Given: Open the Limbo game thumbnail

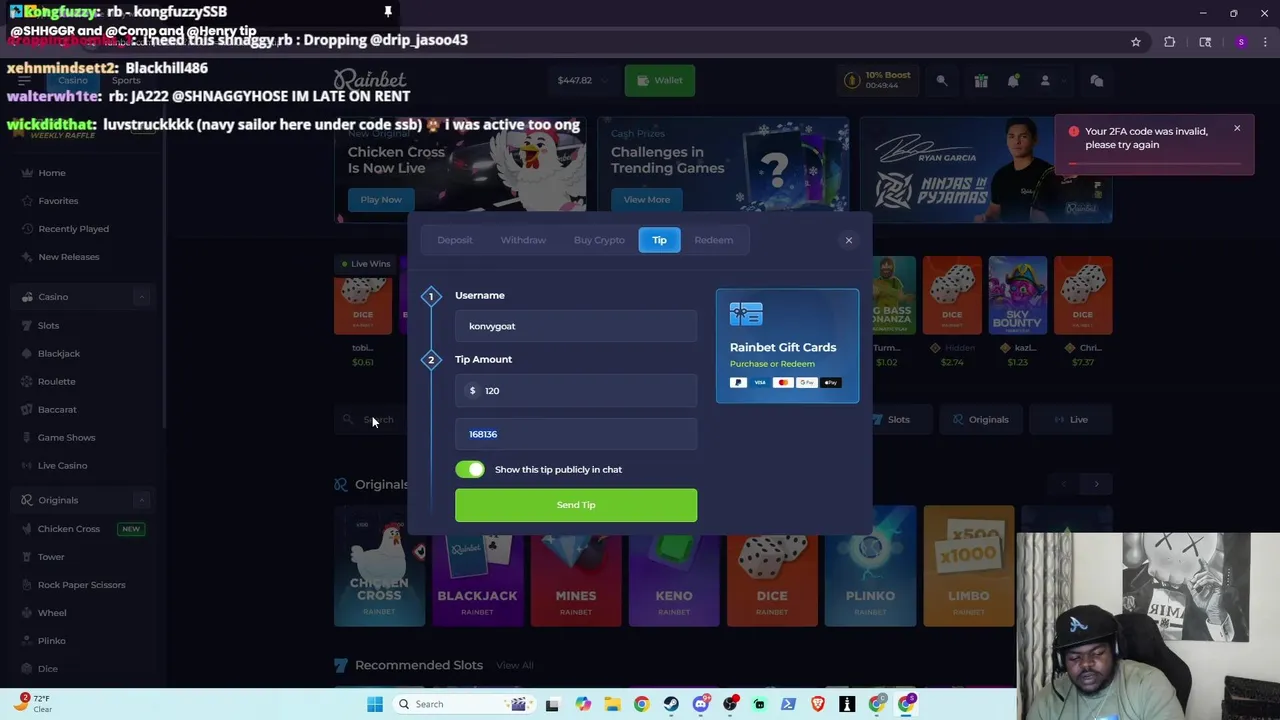Looking at the screenshot, I should (x=968, y=566).
